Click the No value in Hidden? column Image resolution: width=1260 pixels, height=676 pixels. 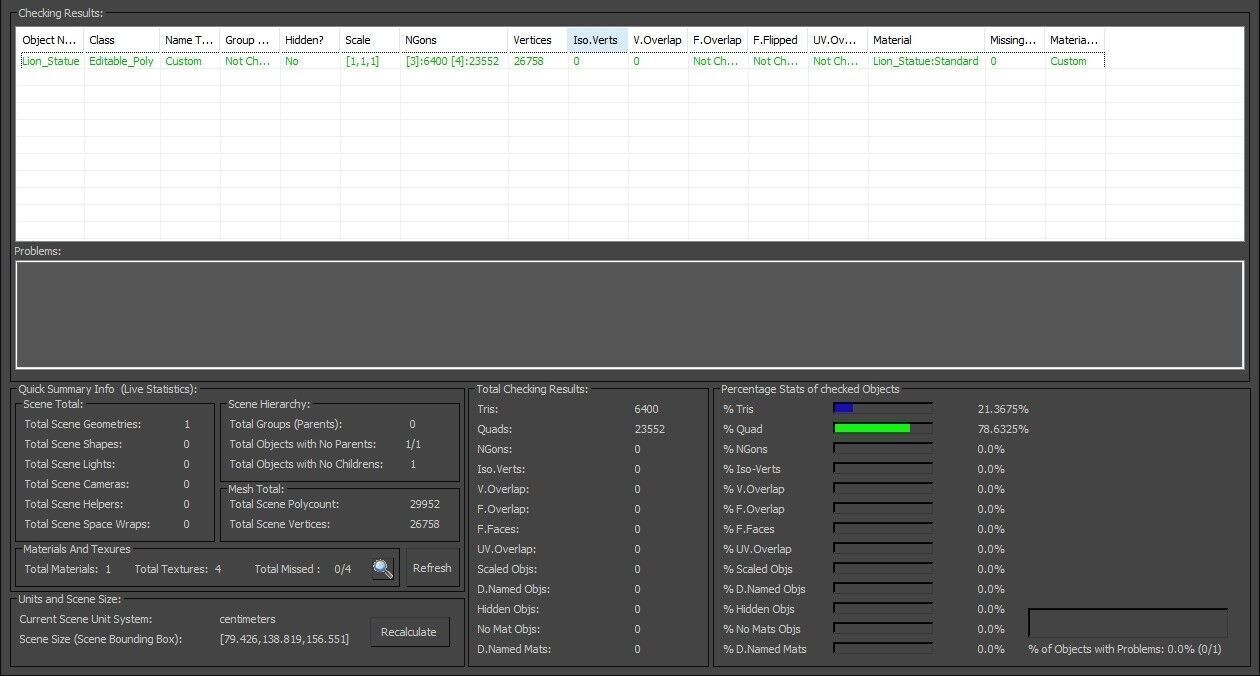[x=292, y=61]
